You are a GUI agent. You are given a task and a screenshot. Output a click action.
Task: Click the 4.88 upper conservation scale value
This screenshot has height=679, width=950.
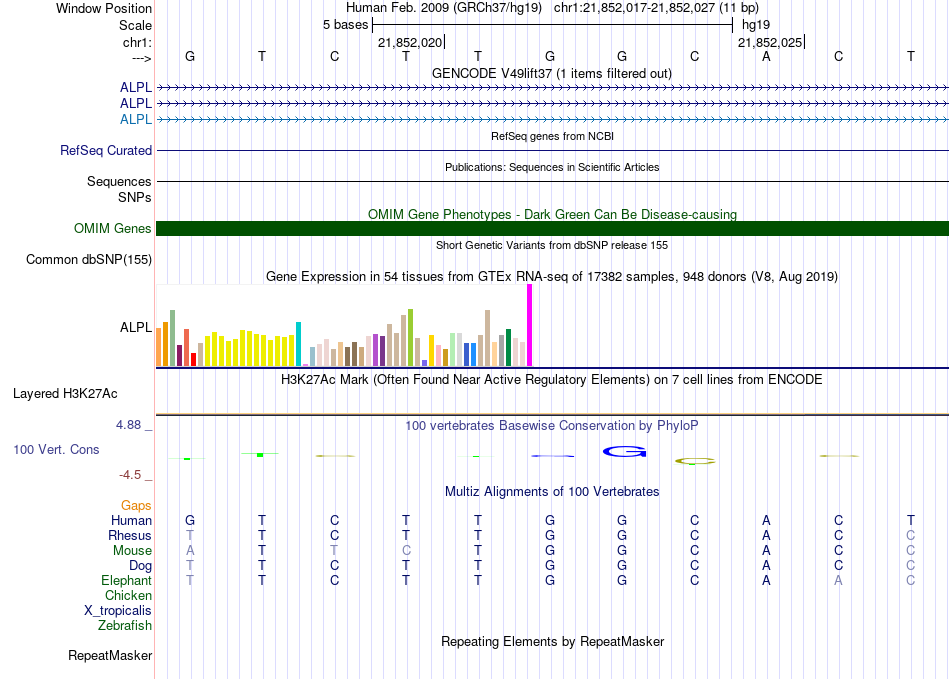pos(128,425)
